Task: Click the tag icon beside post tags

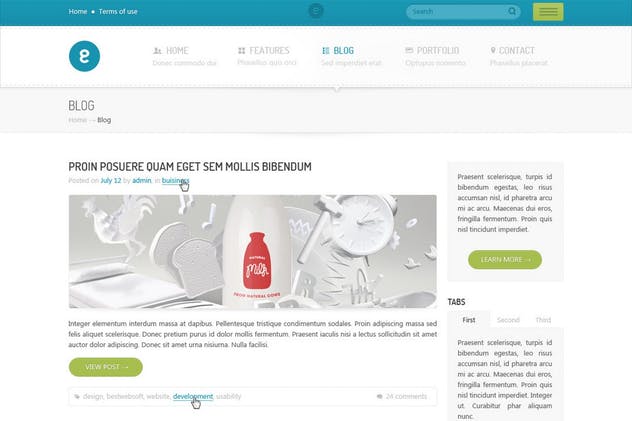Action: 77,397
